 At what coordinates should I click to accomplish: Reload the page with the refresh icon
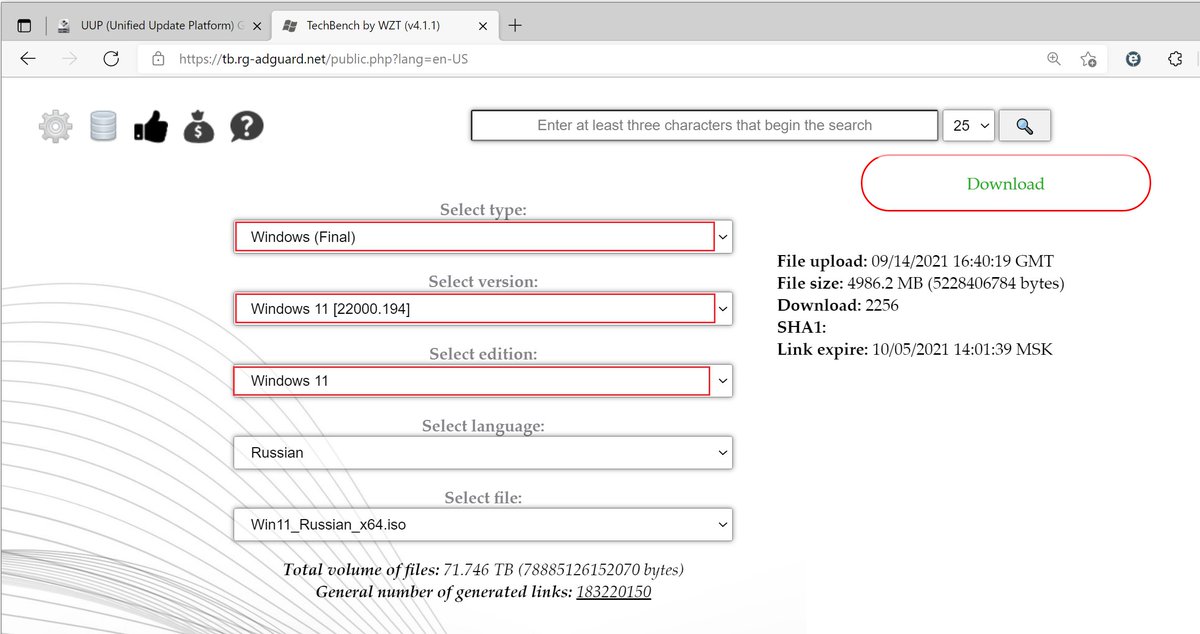[111, 59]
